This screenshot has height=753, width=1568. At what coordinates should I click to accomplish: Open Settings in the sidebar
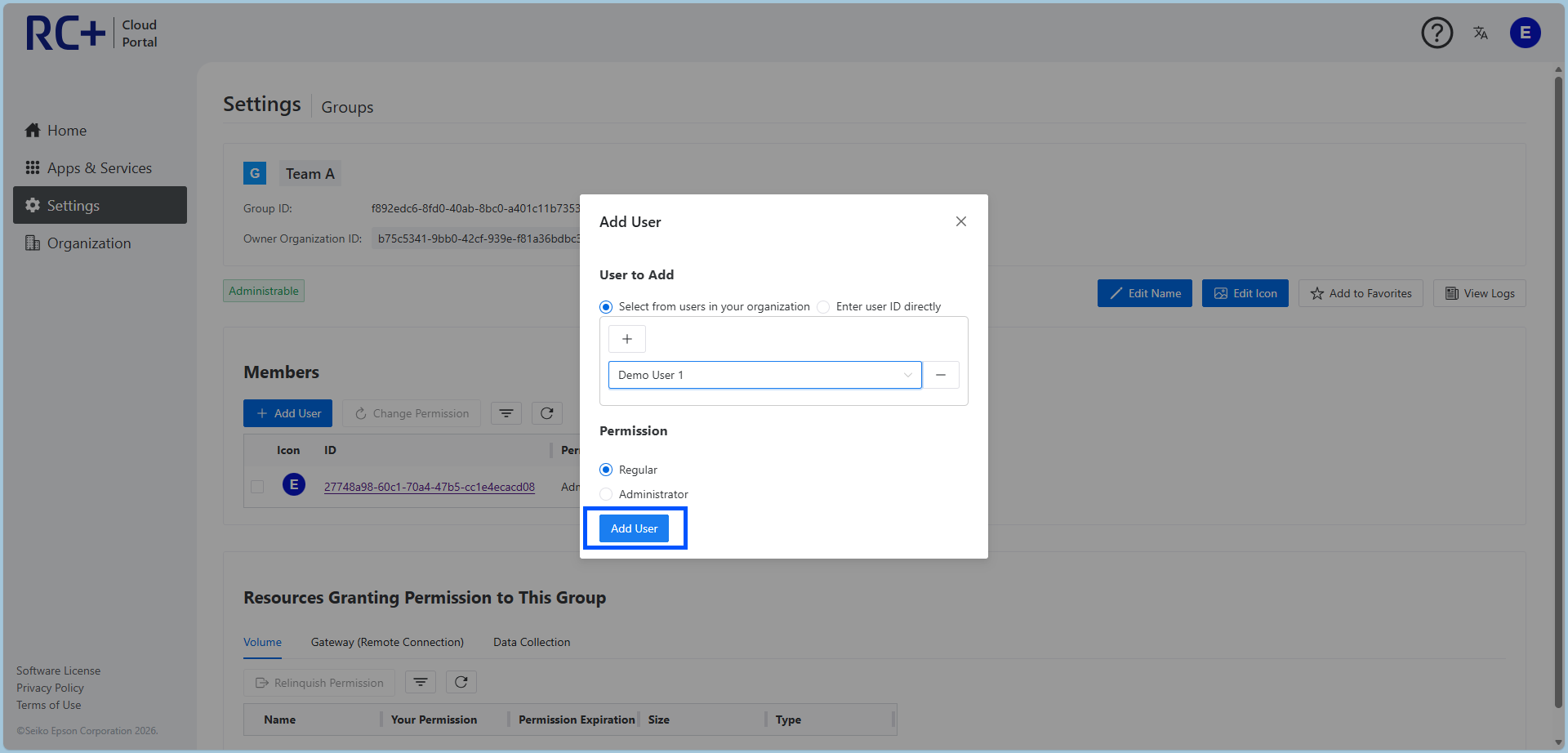click(100, 205)
